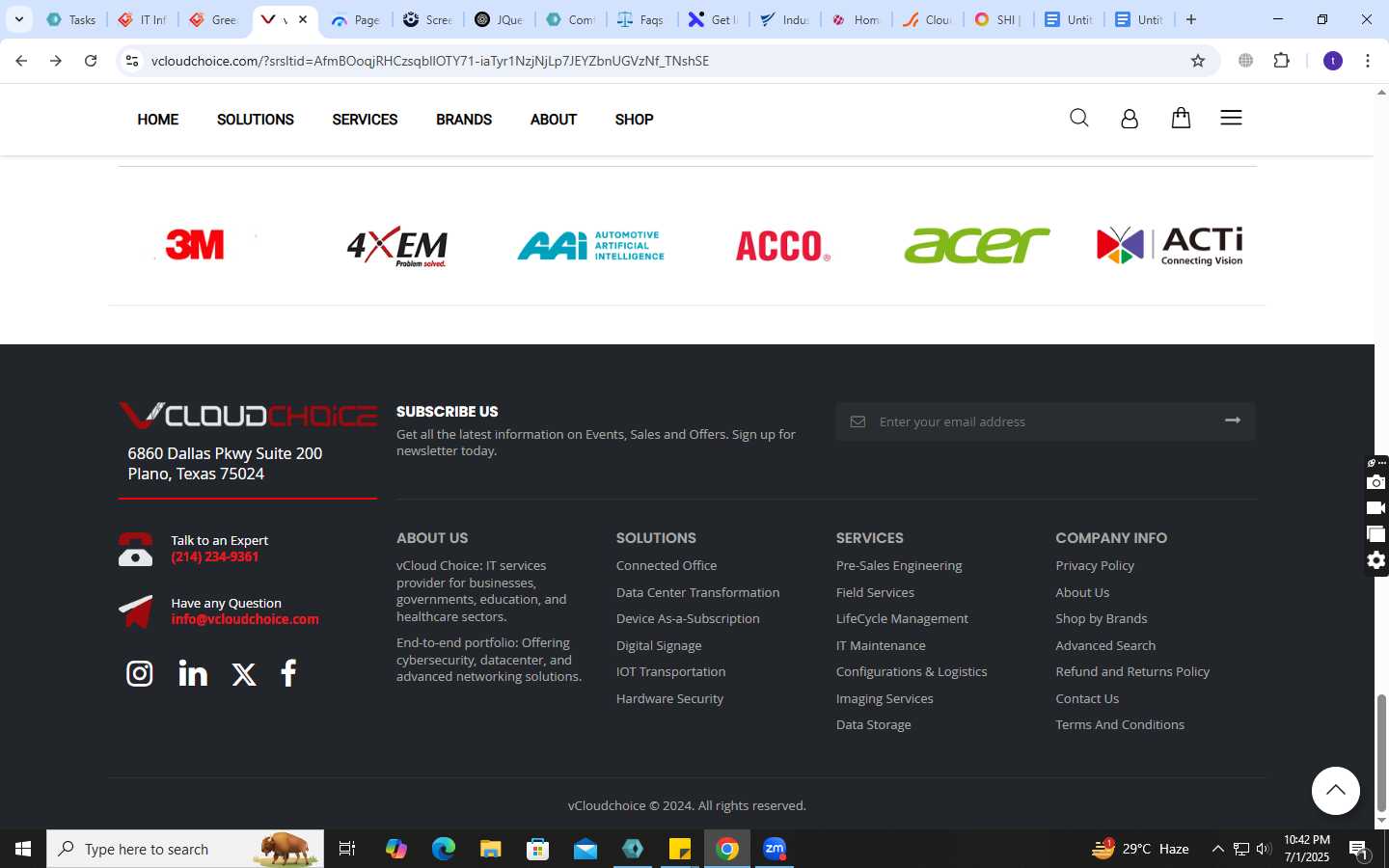
Task: Open the ABOUT menu item
Action: pos(554,120)
